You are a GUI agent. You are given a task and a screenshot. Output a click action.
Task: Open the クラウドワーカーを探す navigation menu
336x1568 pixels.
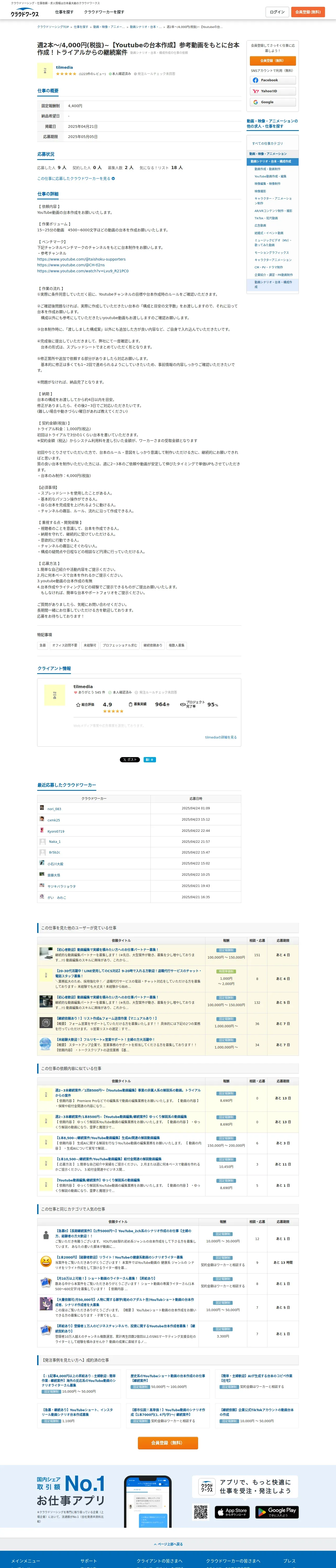coord(104,12)
